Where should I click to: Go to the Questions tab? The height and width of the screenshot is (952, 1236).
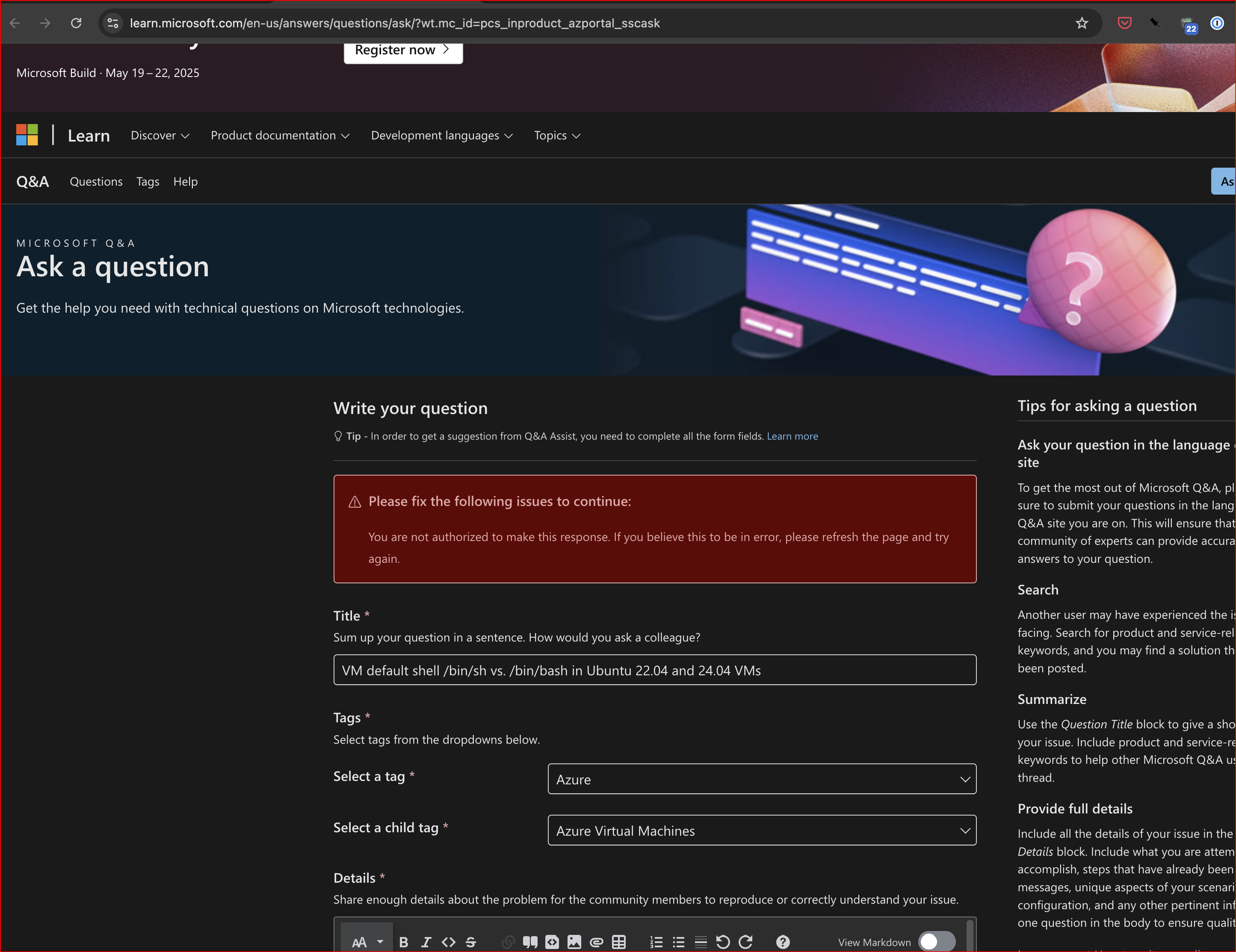point(96,182)
